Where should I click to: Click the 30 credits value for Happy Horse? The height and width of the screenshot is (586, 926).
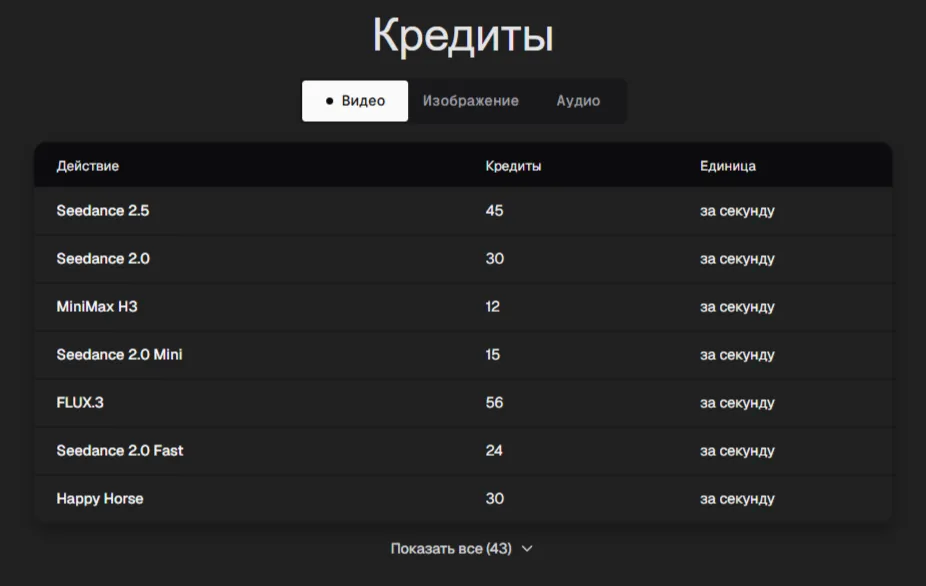[x=495, y=499]
